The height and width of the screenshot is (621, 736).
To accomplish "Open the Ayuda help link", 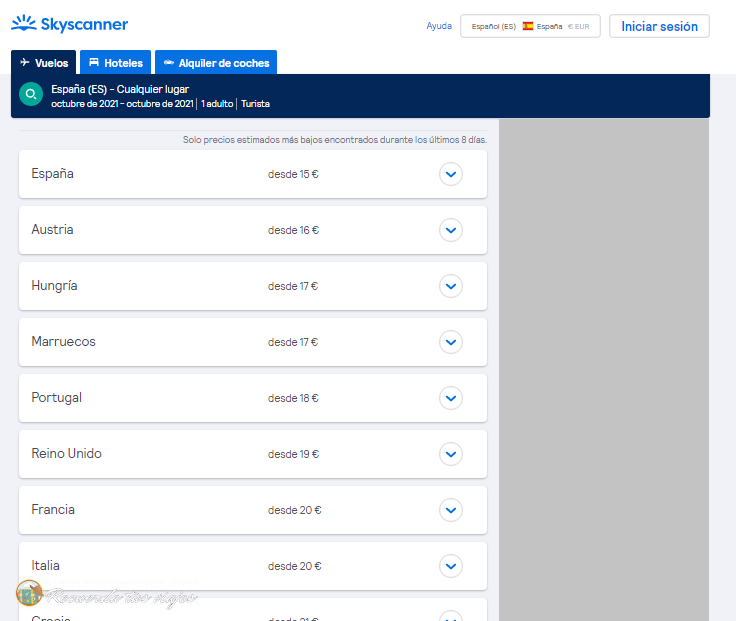I will (x=439, y=26).
